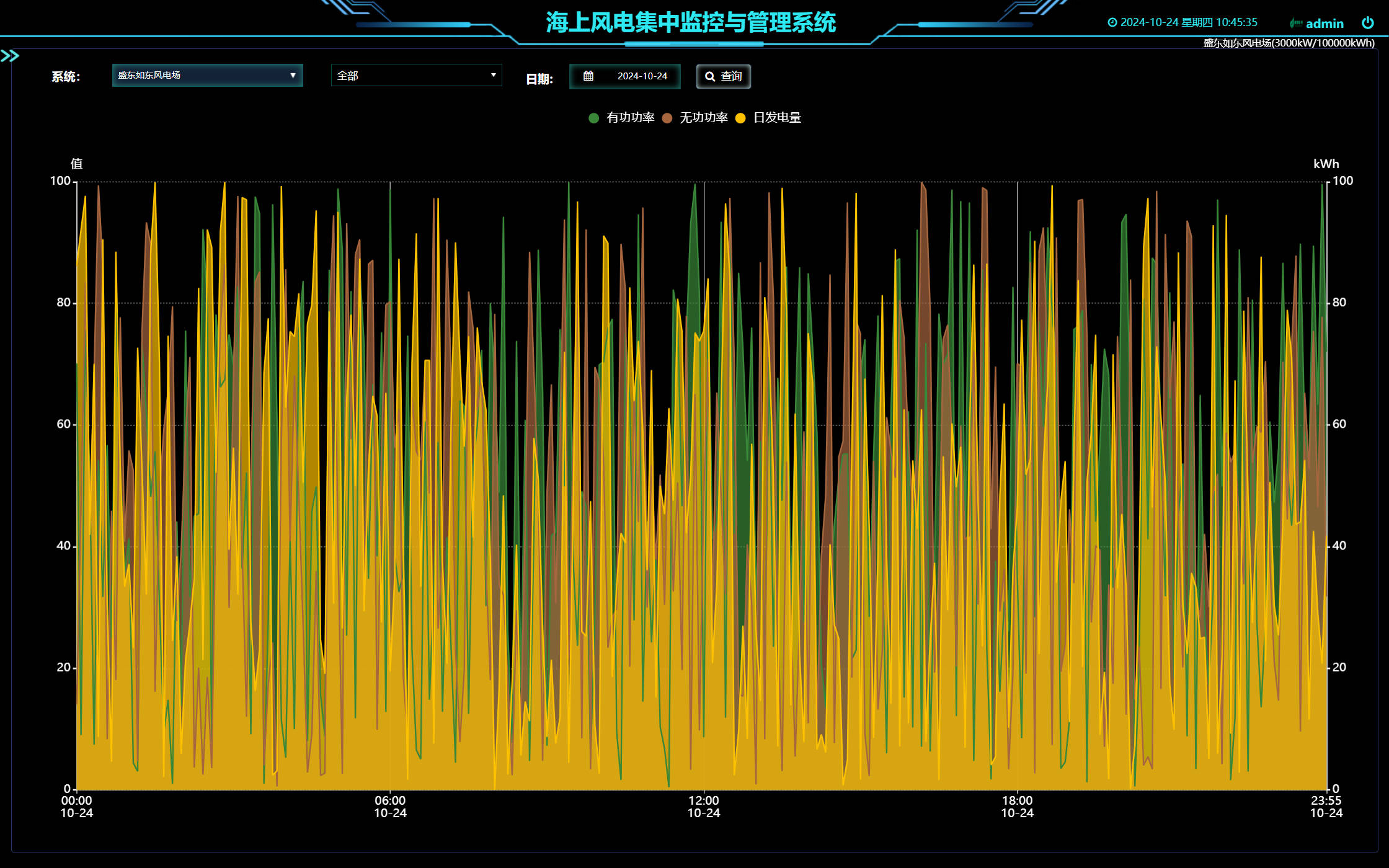Toggle 无功功率 series in legend
This screenshot has height=868, width=1389.
point(703,118)
